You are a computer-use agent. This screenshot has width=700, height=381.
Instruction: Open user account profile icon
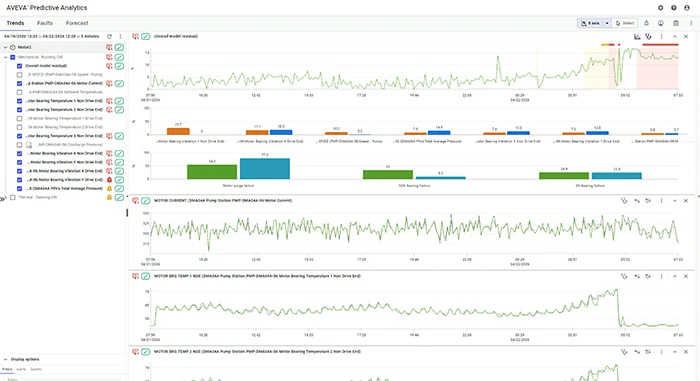[687, 8]
